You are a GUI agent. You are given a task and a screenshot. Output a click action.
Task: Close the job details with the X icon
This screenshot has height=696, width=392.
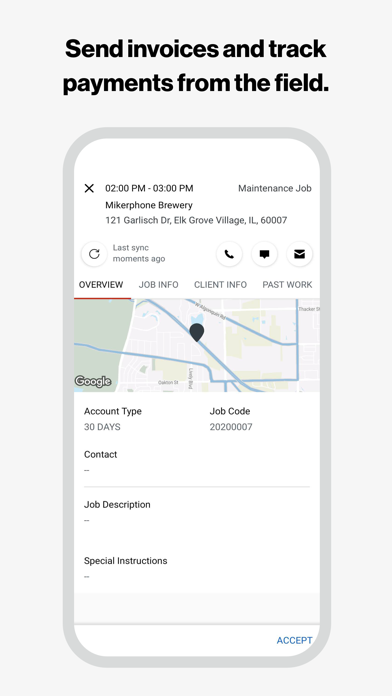pyautogui.click(x=89, y=188)
